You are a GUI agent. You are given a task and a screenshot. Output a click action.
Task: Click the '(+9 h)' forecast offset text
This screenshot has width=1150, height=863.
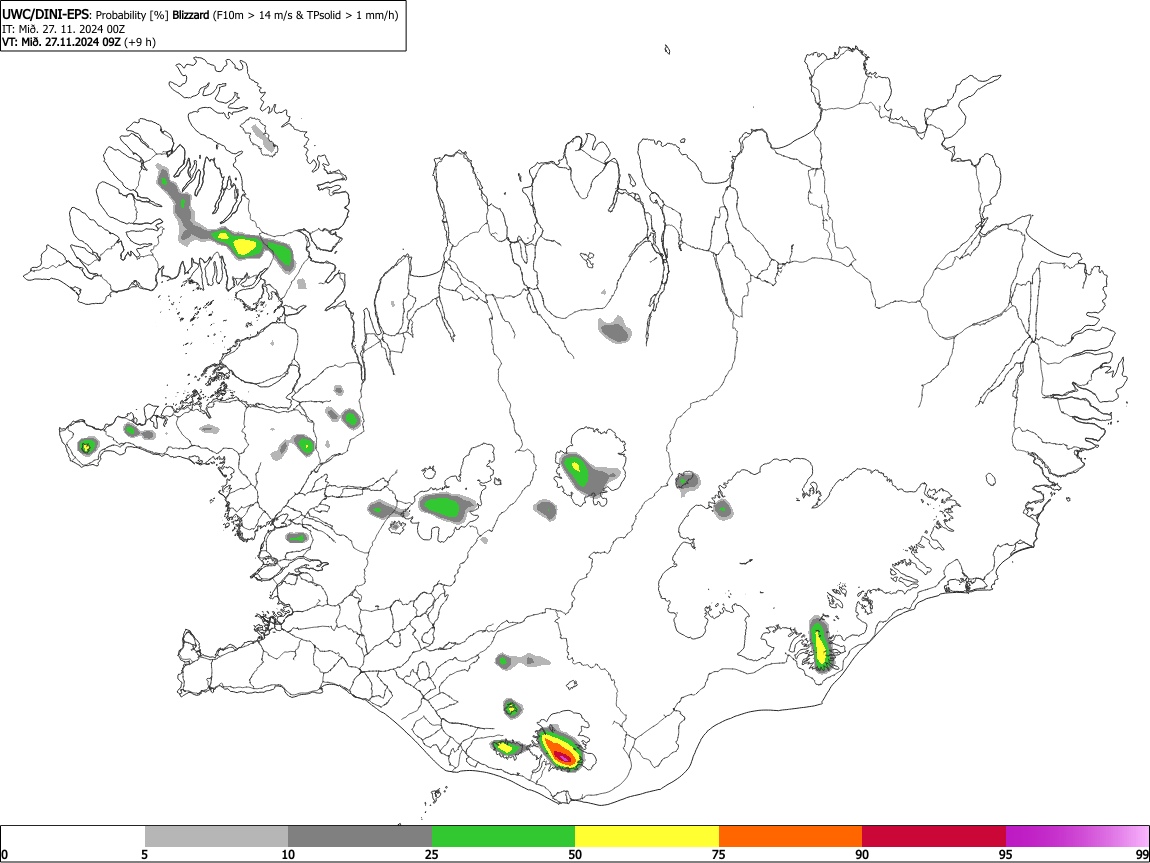click(139, 42)
